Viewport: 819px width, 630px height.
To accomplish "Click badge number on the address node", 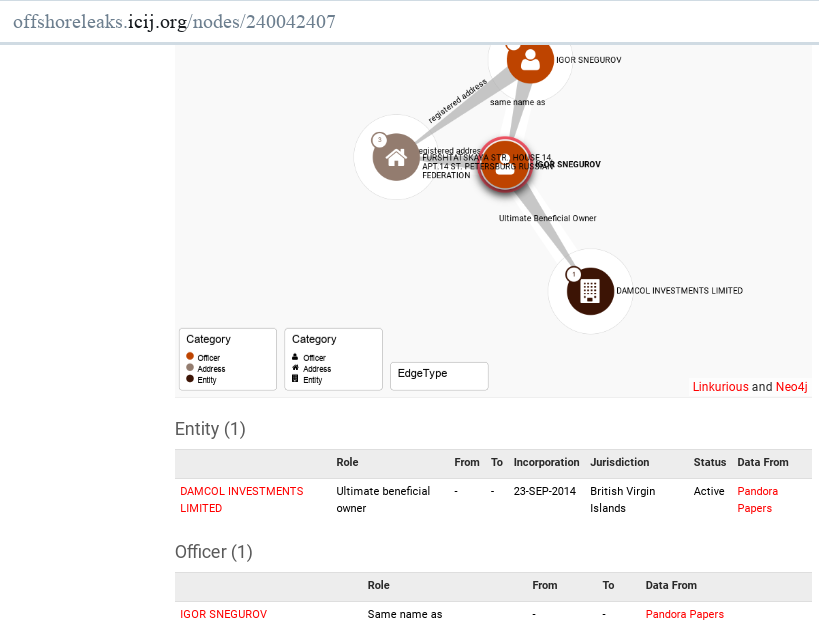I will 379,140.
